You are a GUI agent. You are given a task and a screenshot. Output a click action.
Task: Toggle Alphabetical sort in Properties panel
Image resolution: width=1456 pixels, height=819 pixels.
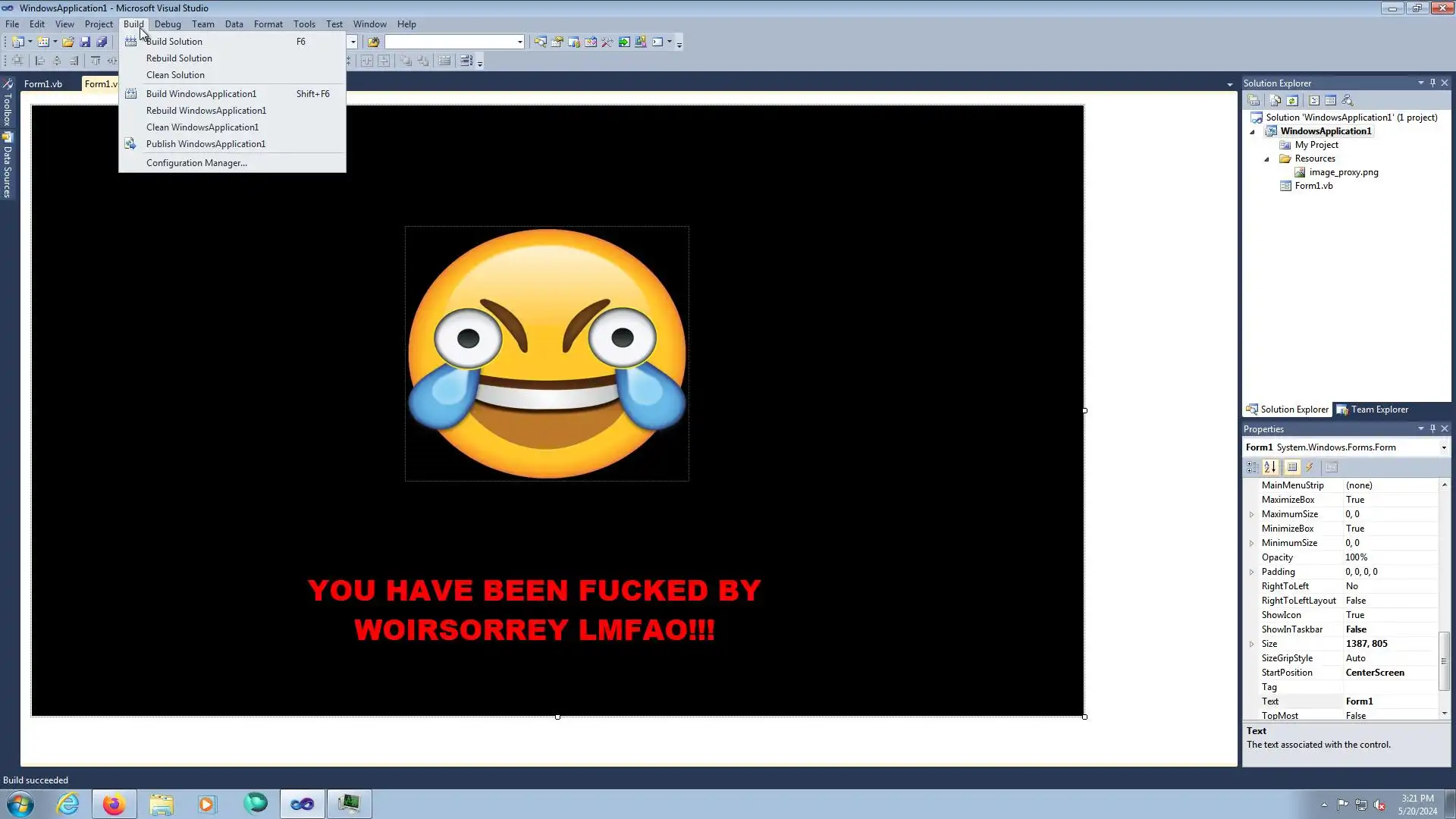1271,468
